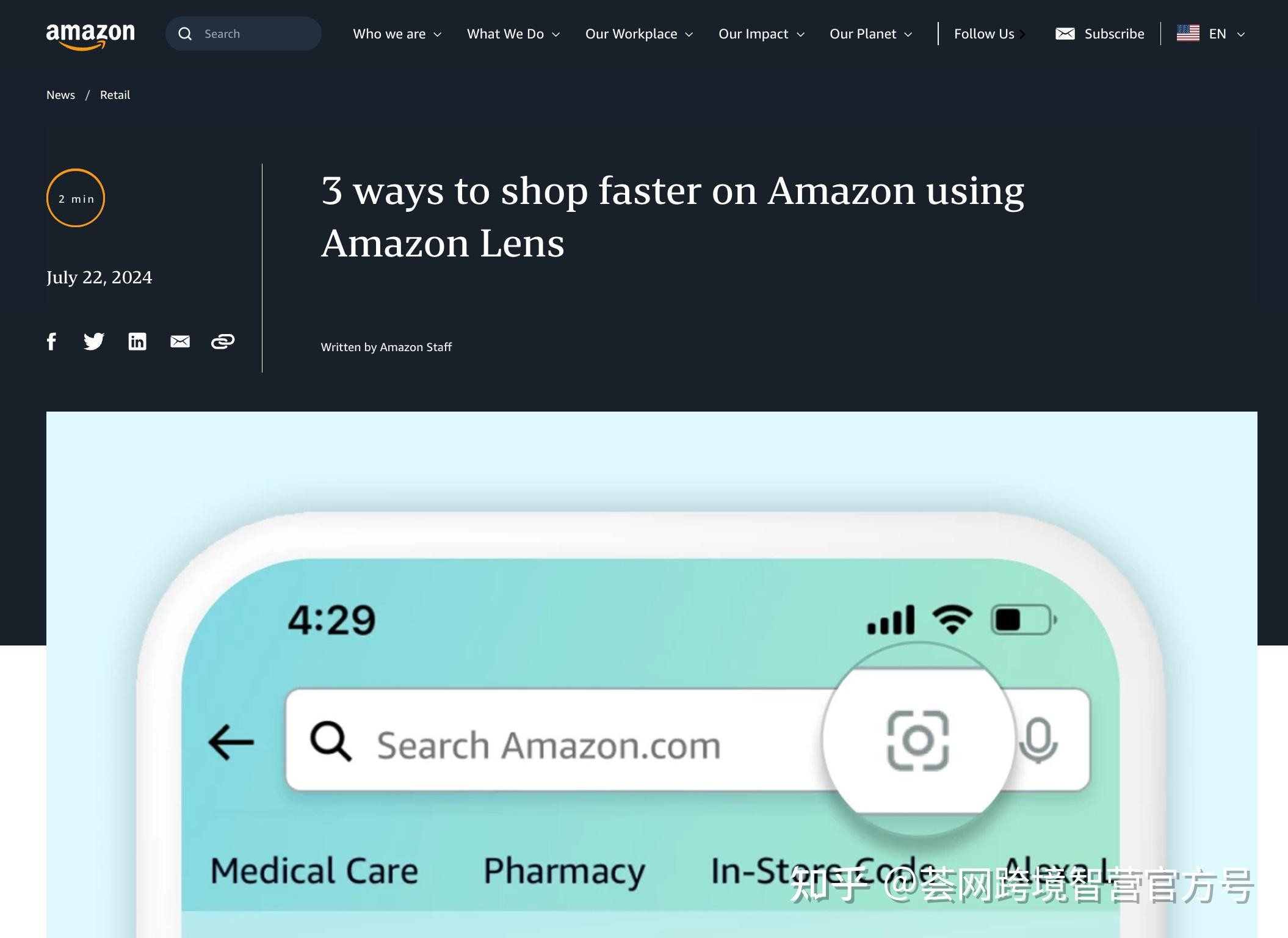Select the EN language toggle
This screenshot has width=1288, height=938.
[x=1214, y=33]
